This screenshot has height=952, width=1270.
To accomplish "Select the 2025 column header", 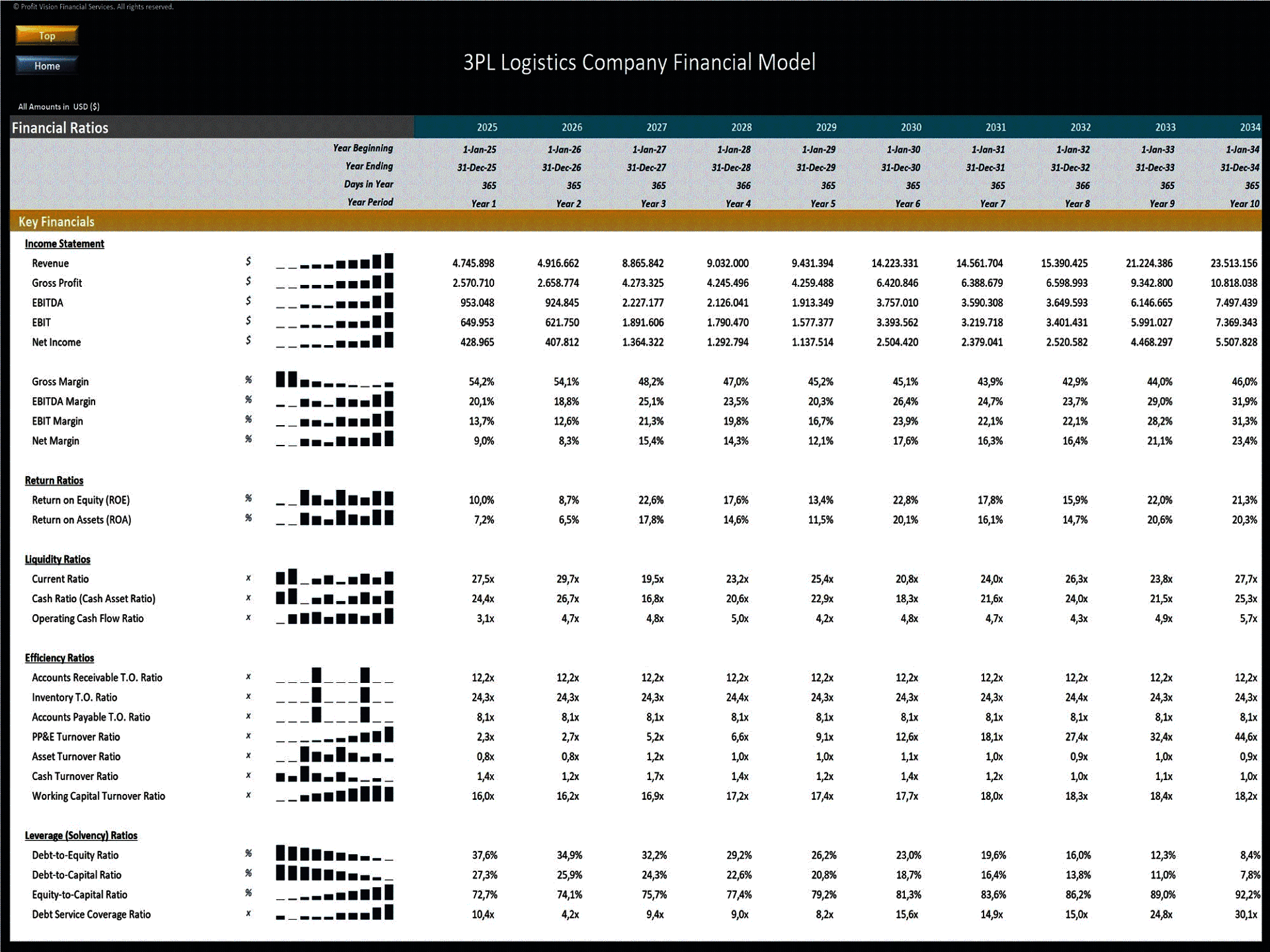I will click(x=487, y=128).
